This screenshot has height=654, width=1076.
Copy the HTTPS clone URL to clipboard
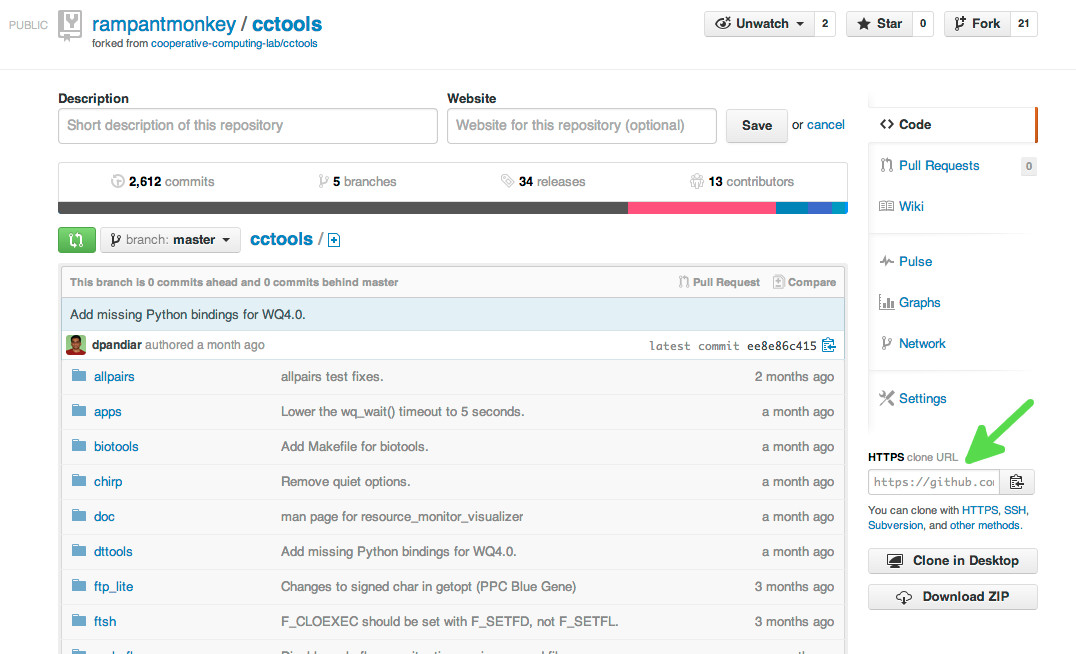click(1016, 482)
